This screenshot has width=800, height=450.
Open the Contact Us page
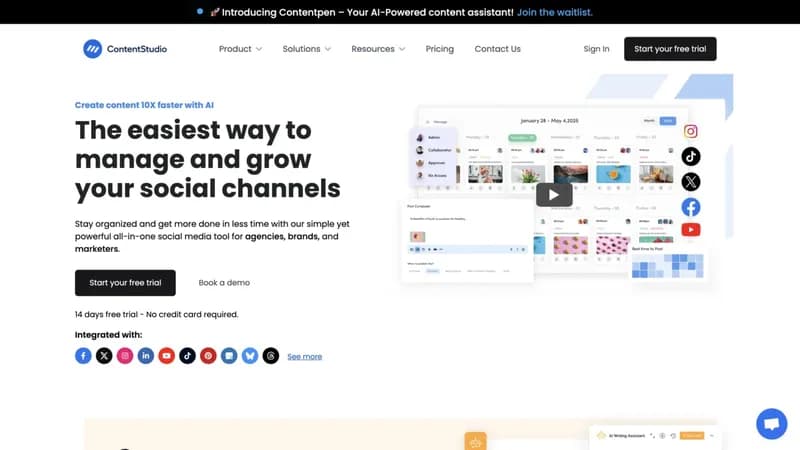click(497, 49)
